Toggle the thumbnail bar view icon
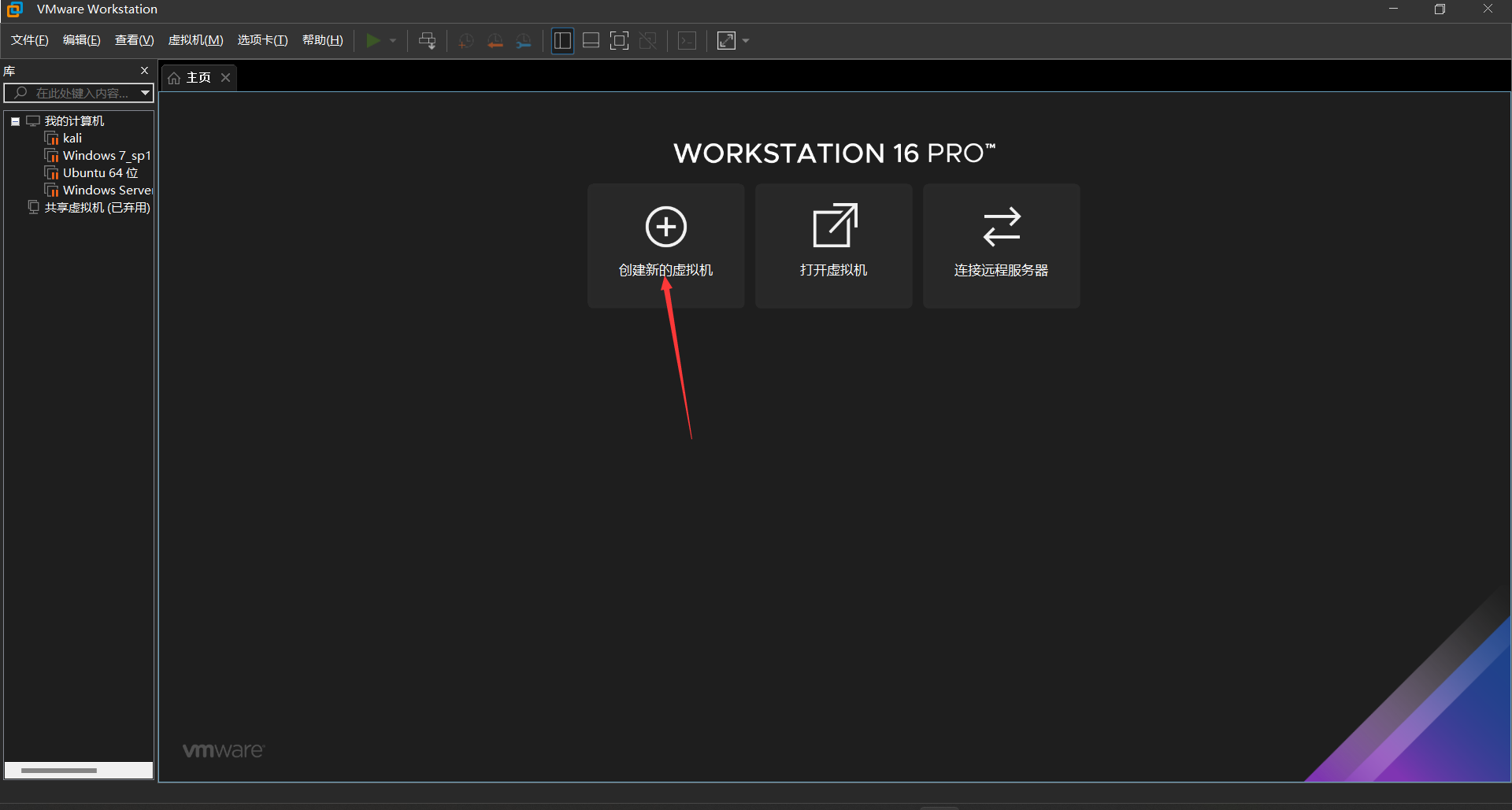The width and height of the screenshot is (1512, 810). click(x=591, y=41)
